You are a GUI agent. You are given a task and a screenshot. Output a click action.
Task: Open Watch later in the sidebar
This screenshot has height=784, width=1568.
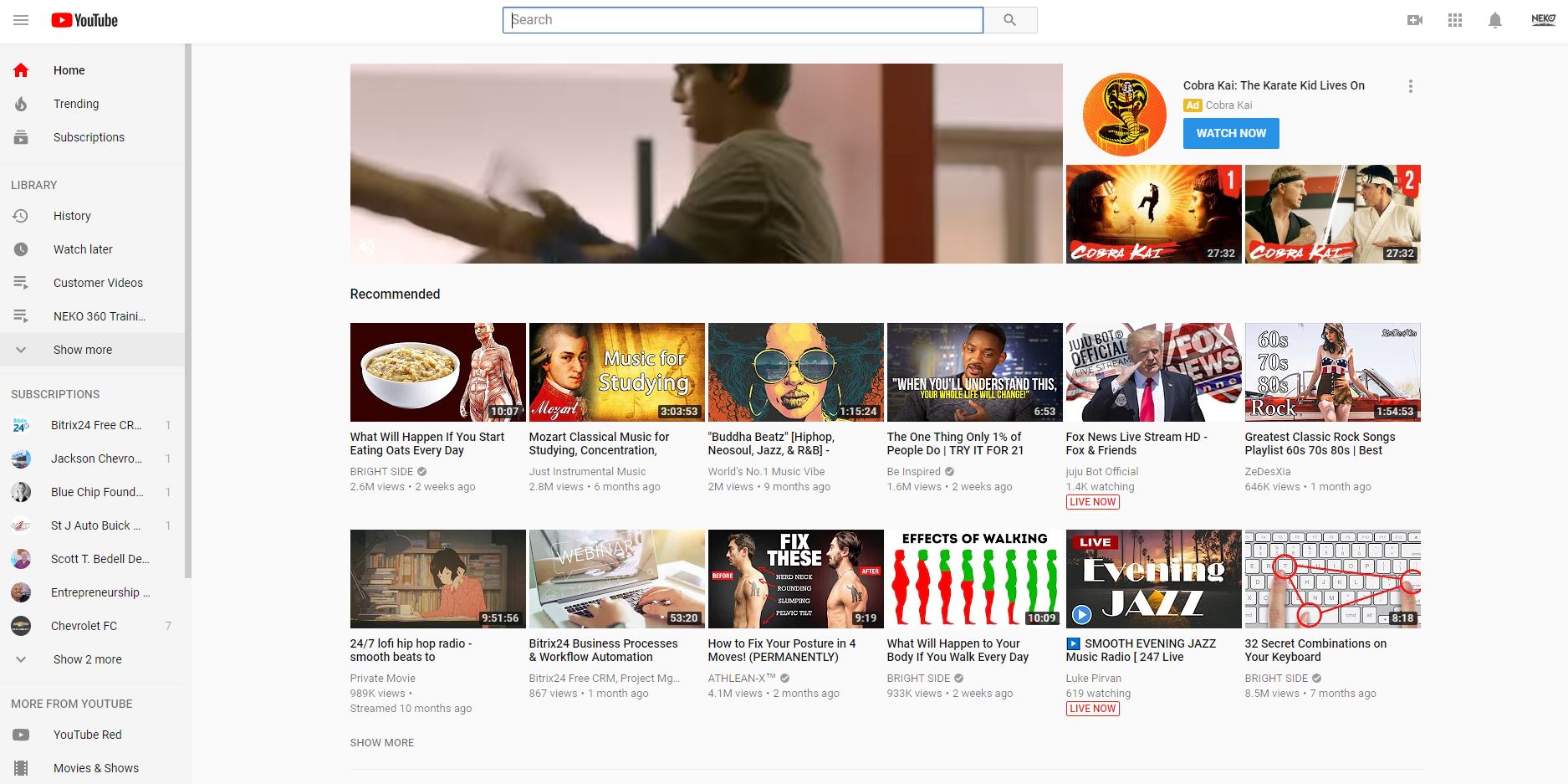click(x=92, y=249)
